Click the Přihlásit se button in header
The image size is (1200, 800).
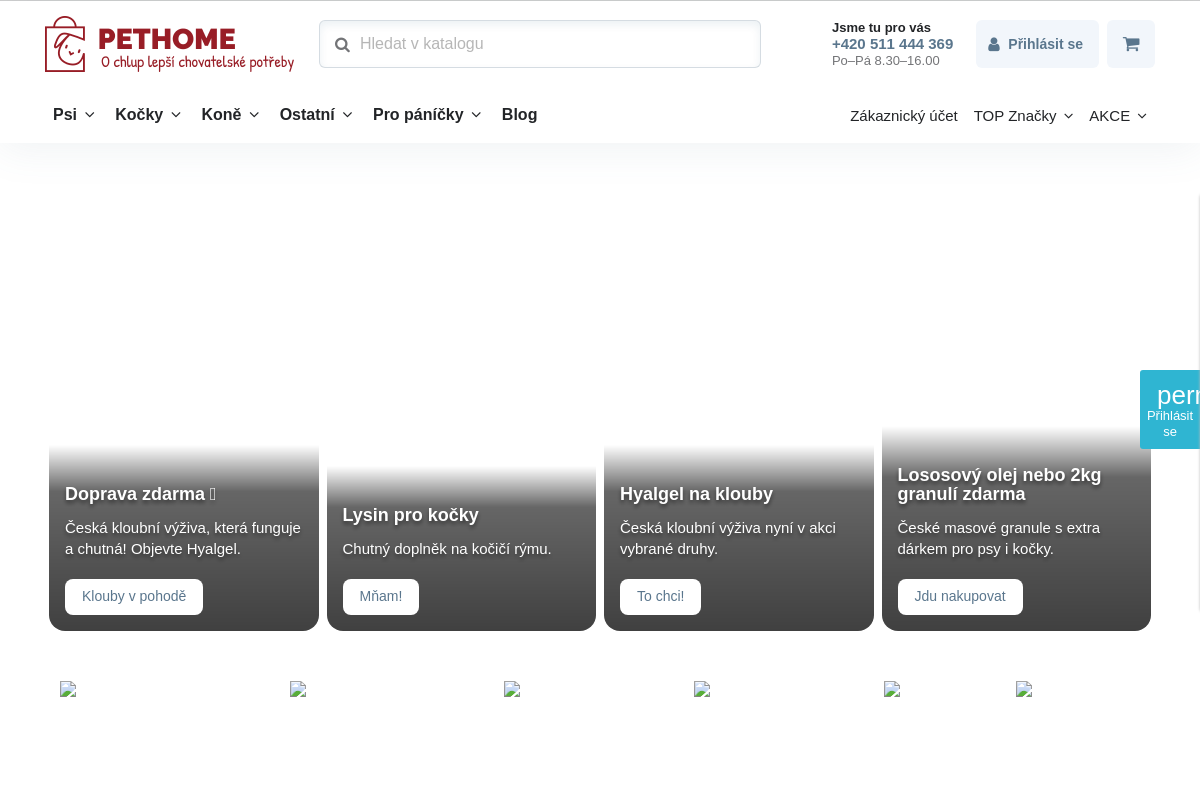click(1037, 44)
